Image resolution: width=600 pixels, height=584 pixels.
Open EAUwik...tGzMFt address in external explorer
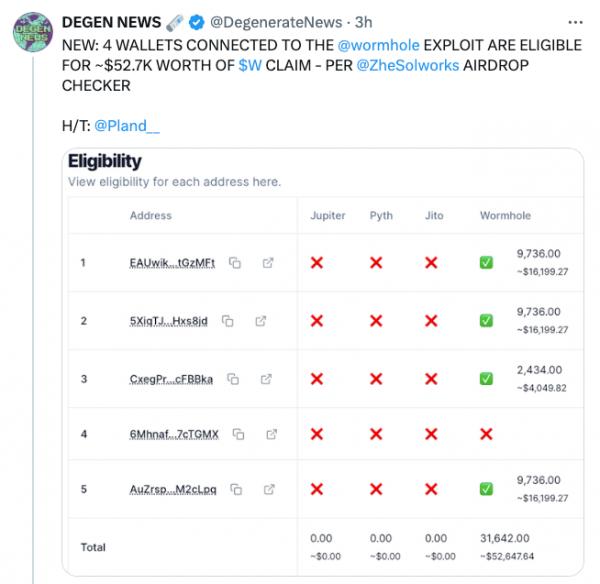point(268,263)
